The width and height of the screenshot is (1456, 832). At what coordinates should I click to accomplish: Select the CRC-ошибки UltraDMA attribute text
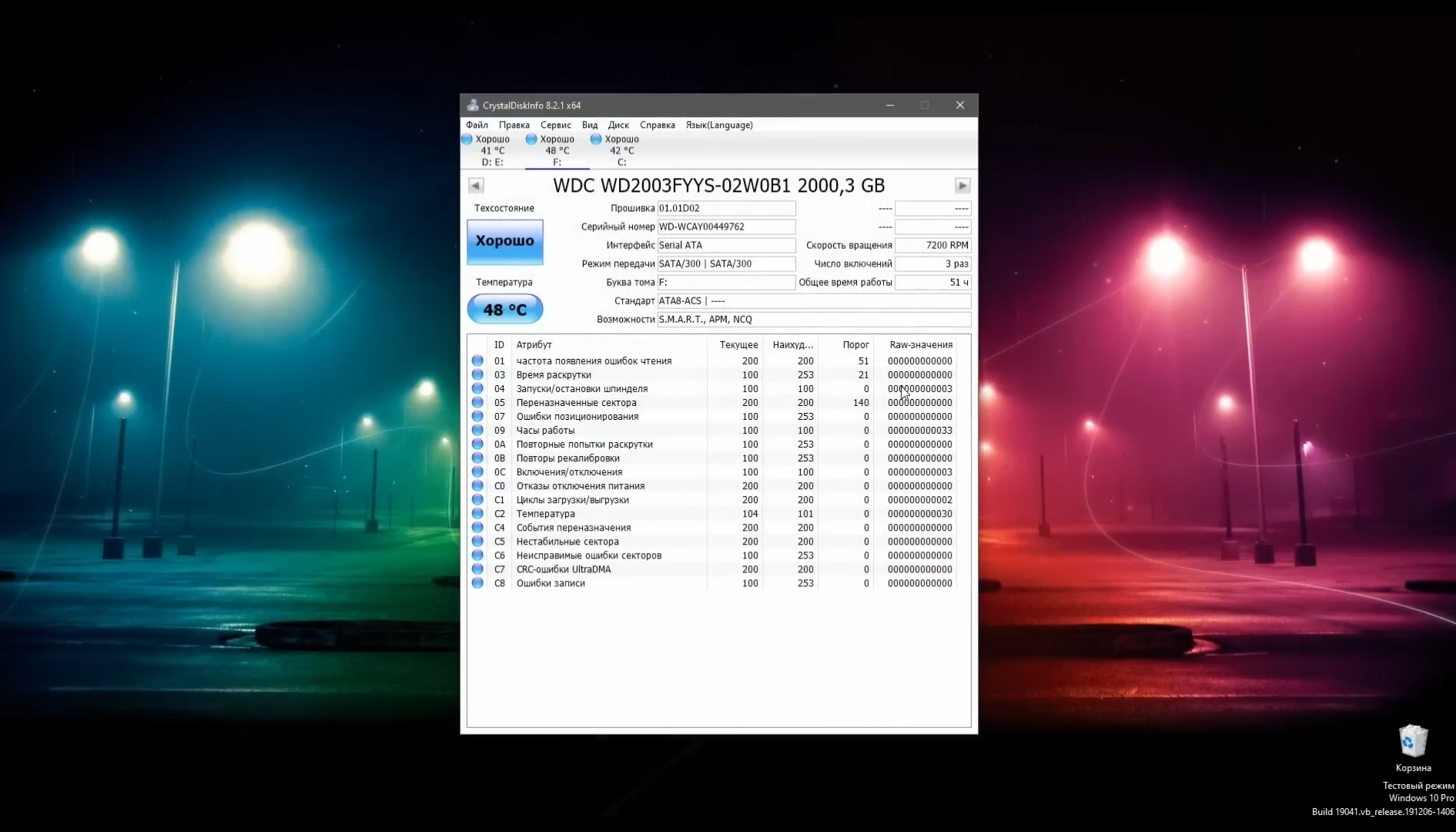coord(564,569)
